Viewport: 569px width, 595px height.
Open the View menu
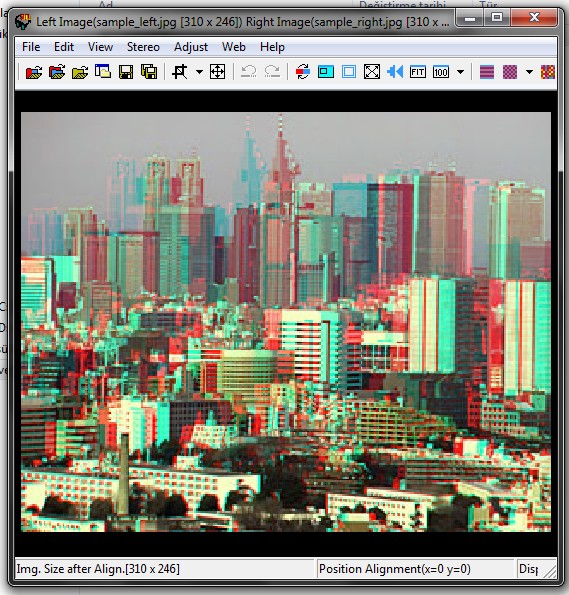100,47
